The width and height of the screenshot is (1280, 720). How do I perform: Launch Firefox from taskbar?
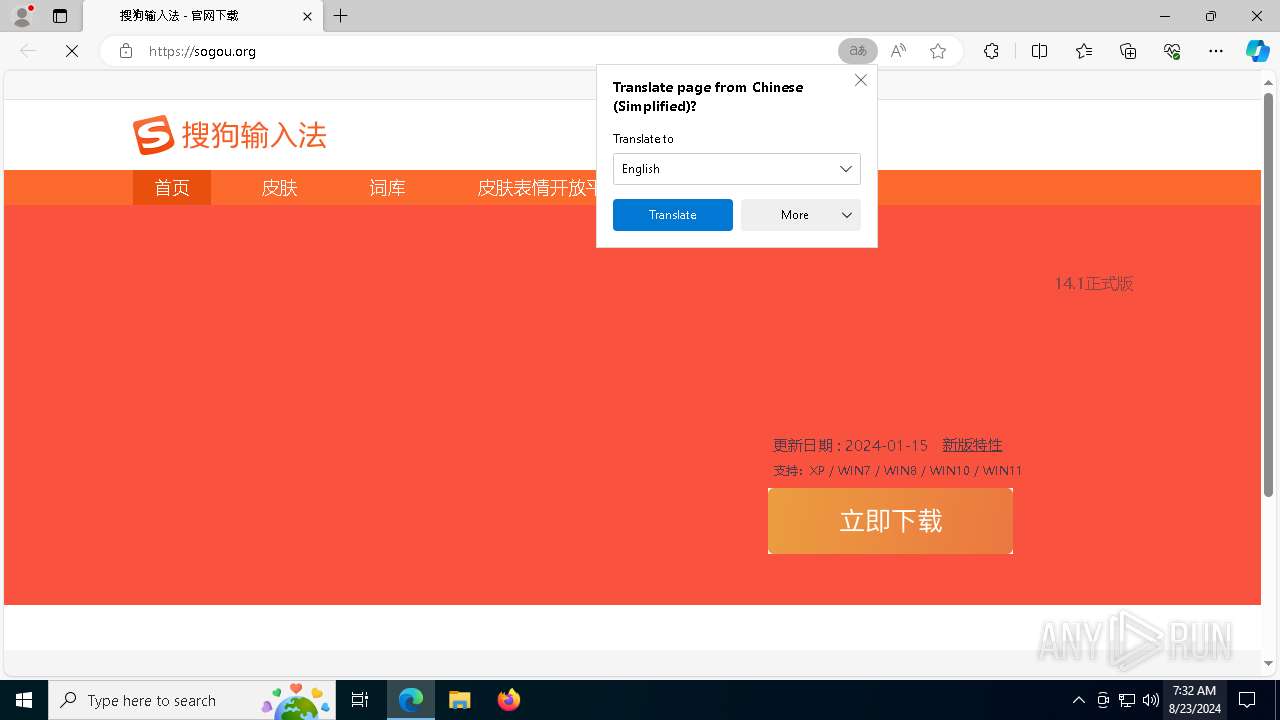pyautogui.click(x=509, y=700)
